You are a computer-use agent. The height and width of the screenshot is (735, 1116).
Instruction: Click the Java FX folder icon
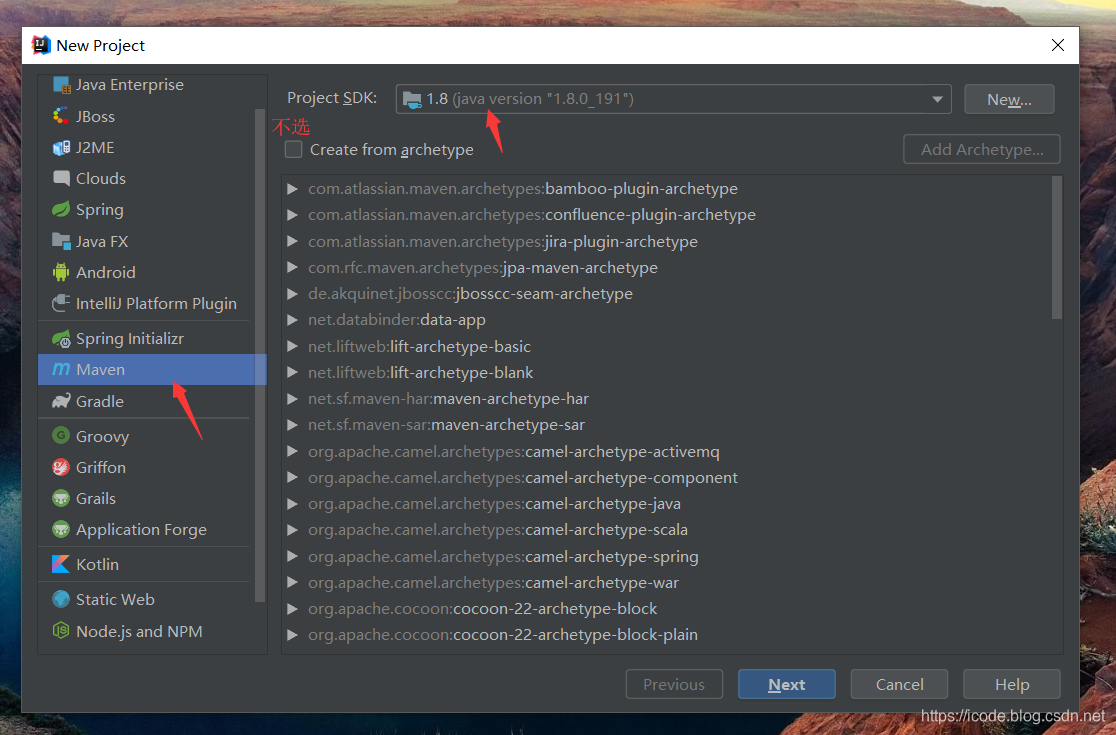(x=61, y=241)
